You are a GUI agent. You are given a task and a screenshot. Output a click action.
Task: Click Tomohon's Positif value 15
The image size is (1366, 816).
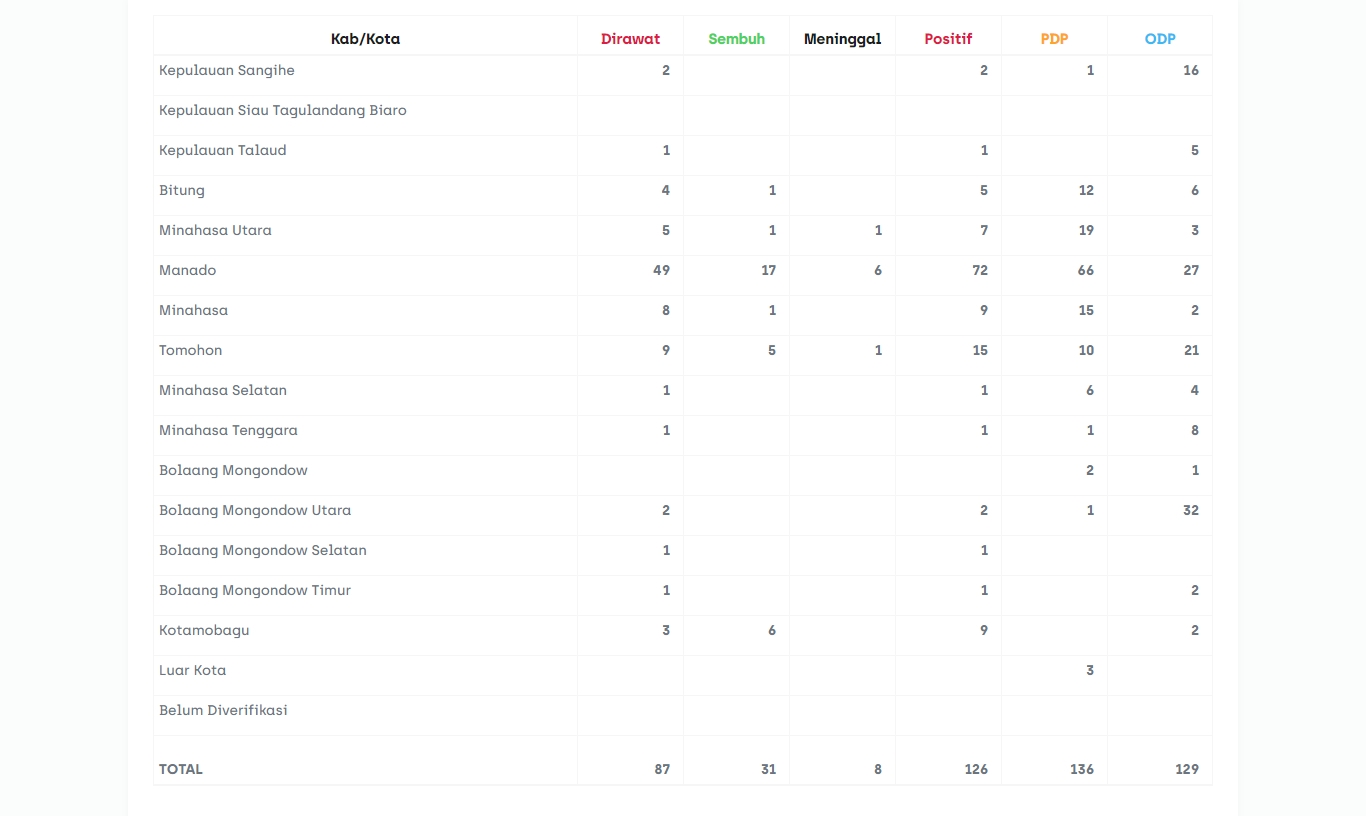980,350
